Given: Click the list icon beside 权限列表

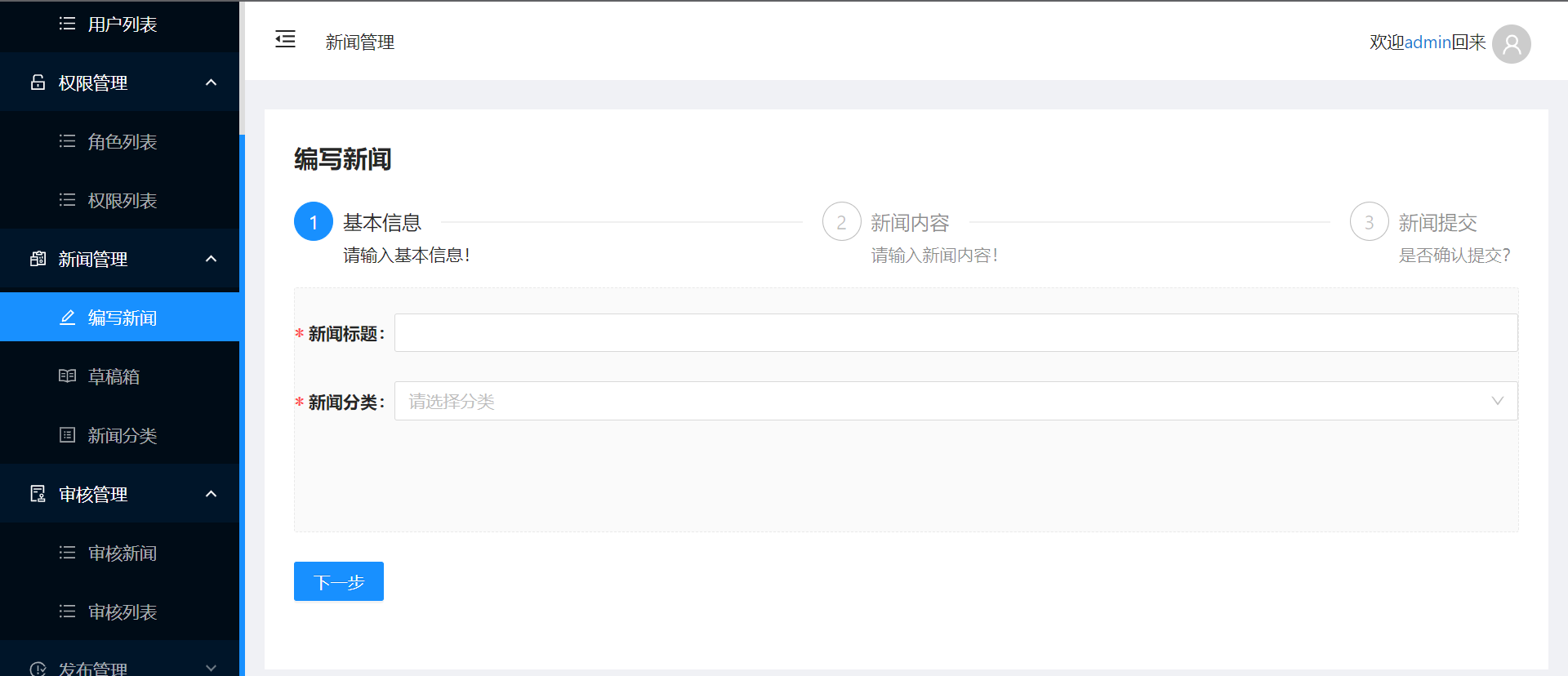Looking at the screenshot, I should coord(68,200).
